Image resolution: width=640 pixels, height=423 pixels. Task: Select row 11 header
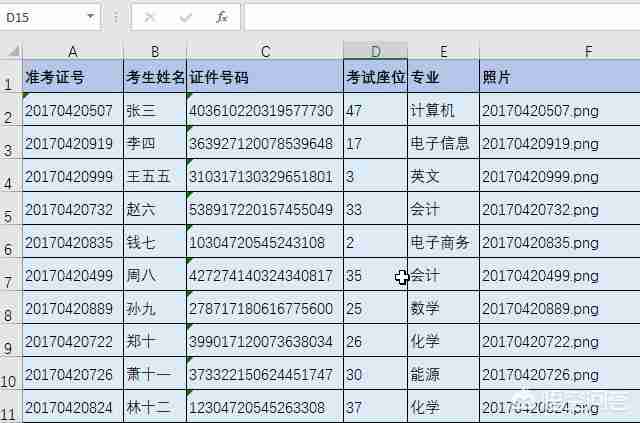pyautogui.click(x=11, y=408)
